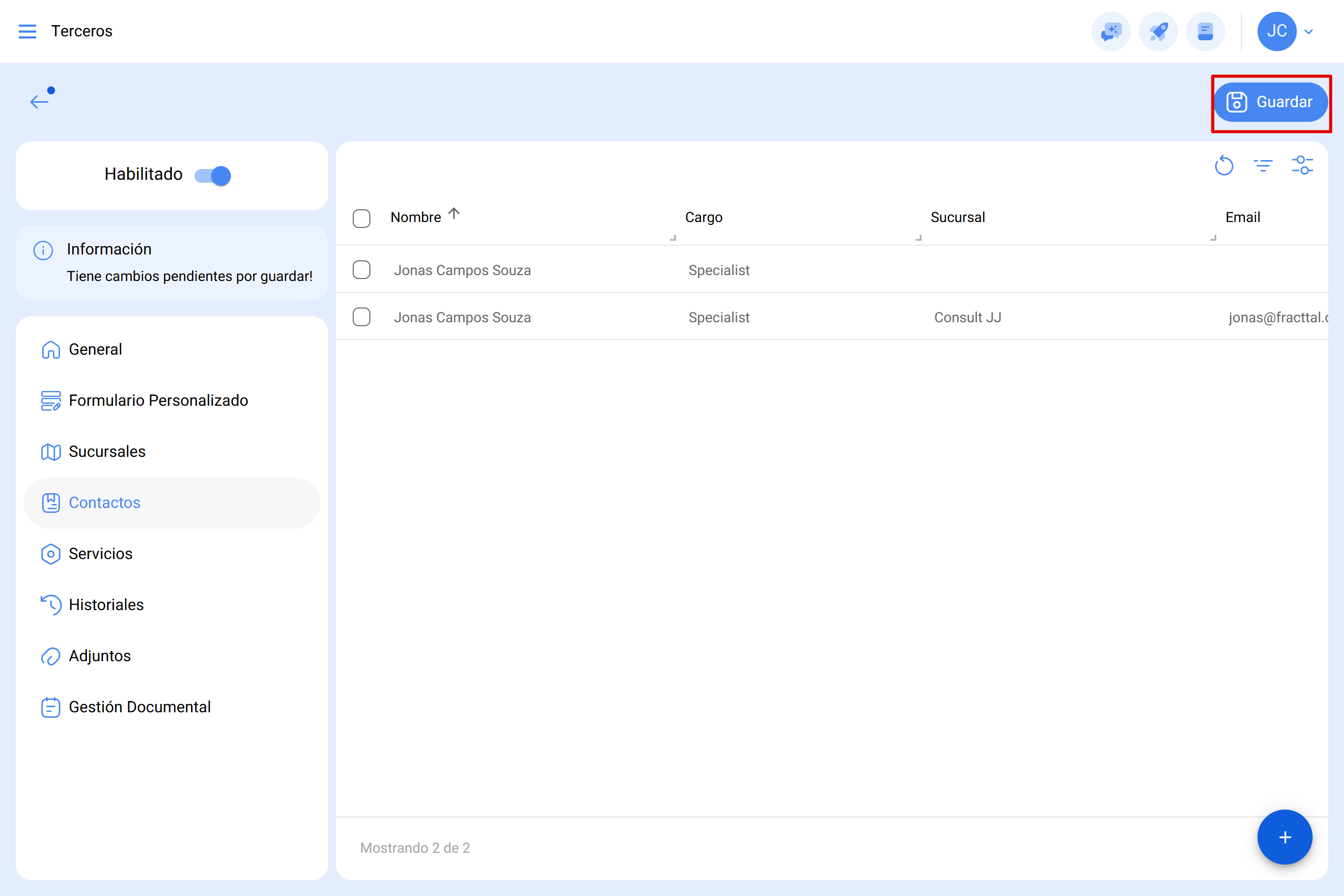Check the select-all header checkbox
The height and width of the screenshot is (896, 1344).
(362, 218)
